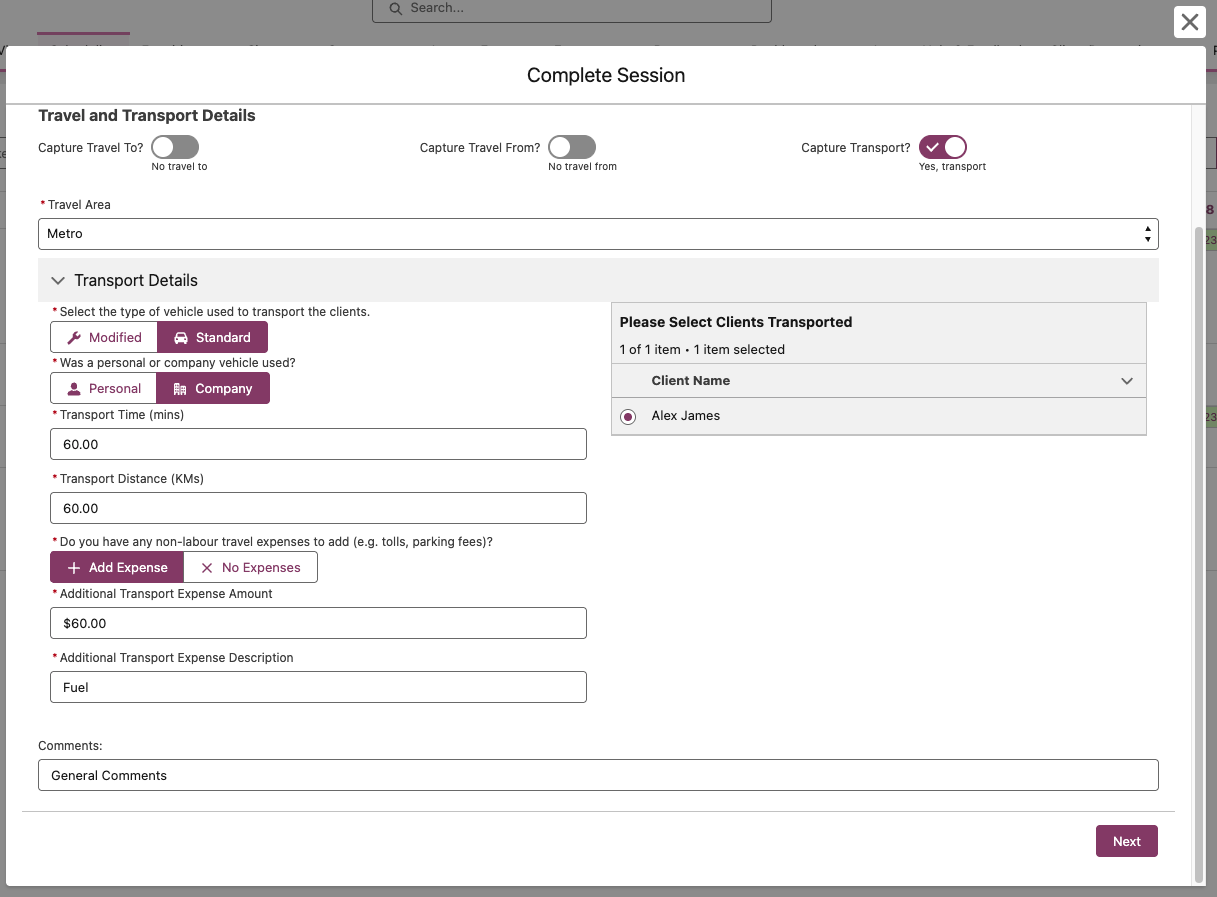
Task: Enable the Capture Travel To toggle
Action: pyautogui.click(x=175, y=147)
